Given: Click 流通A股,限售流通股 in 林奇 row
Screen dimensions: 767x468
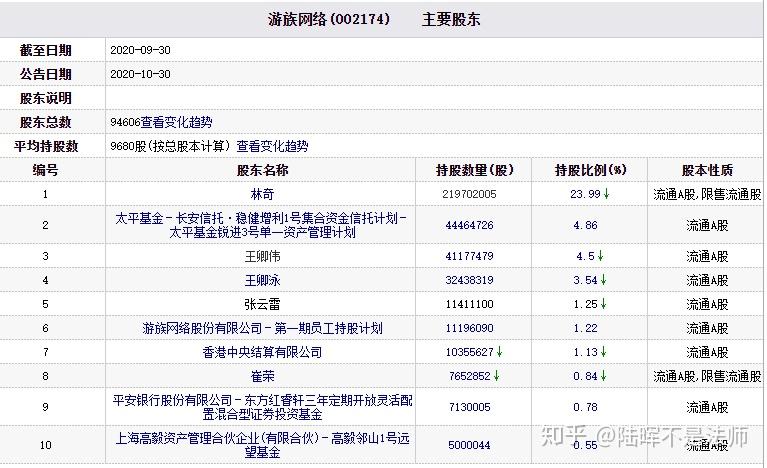Looking at the screenshot, I should [x=707, y=194].
